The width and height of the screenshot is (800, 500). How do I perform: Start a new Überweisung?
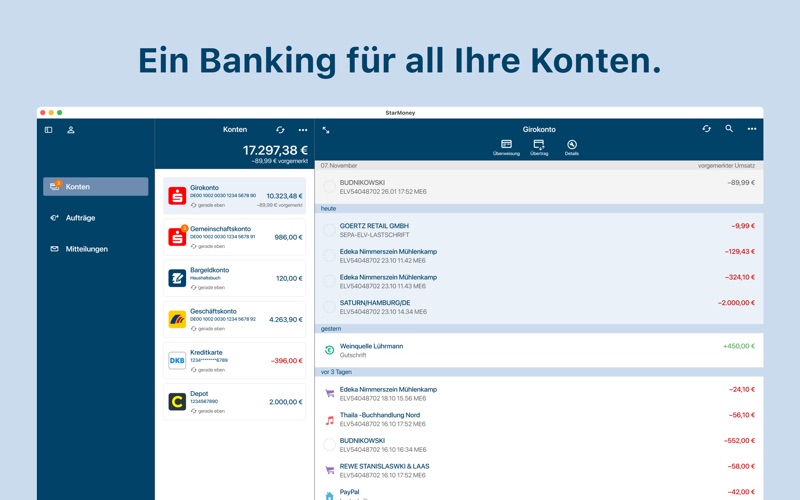coord(506,147)
